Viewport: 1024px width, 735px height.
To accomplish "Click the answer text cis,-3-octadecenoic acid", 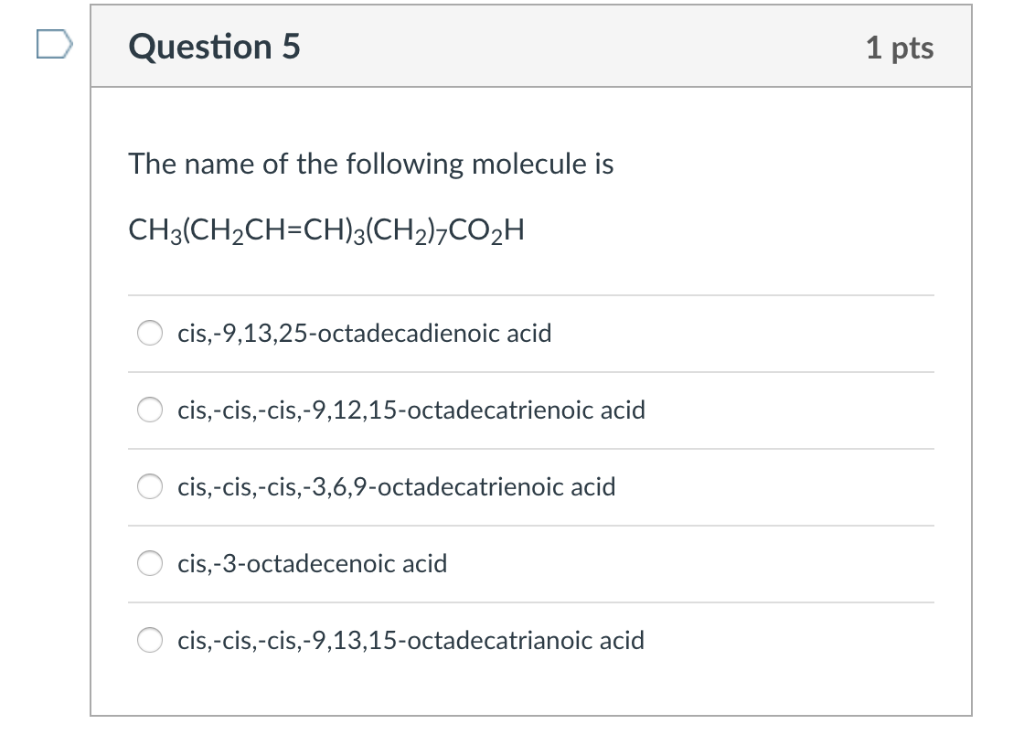I will click(x=312, y=564).
